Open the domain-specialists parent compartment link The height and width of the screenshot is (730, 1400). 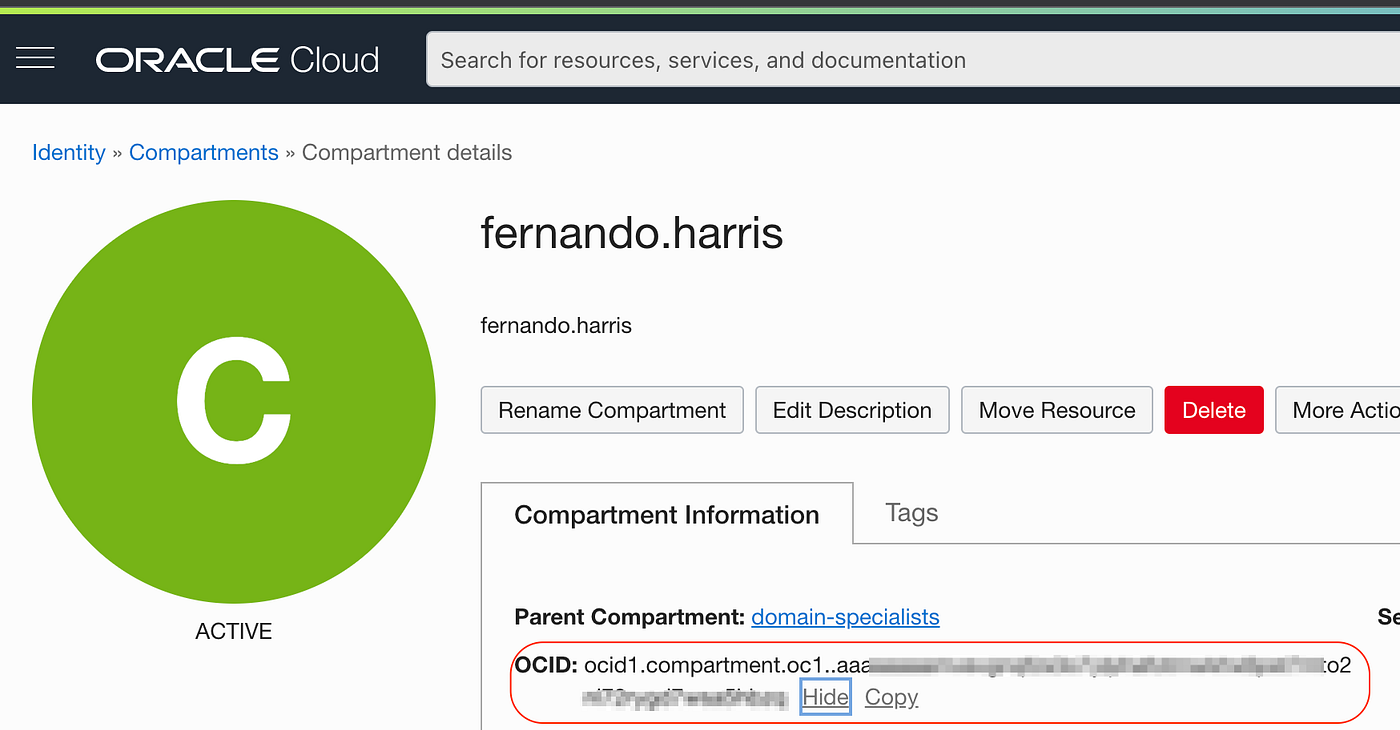(x=845, y=617)
